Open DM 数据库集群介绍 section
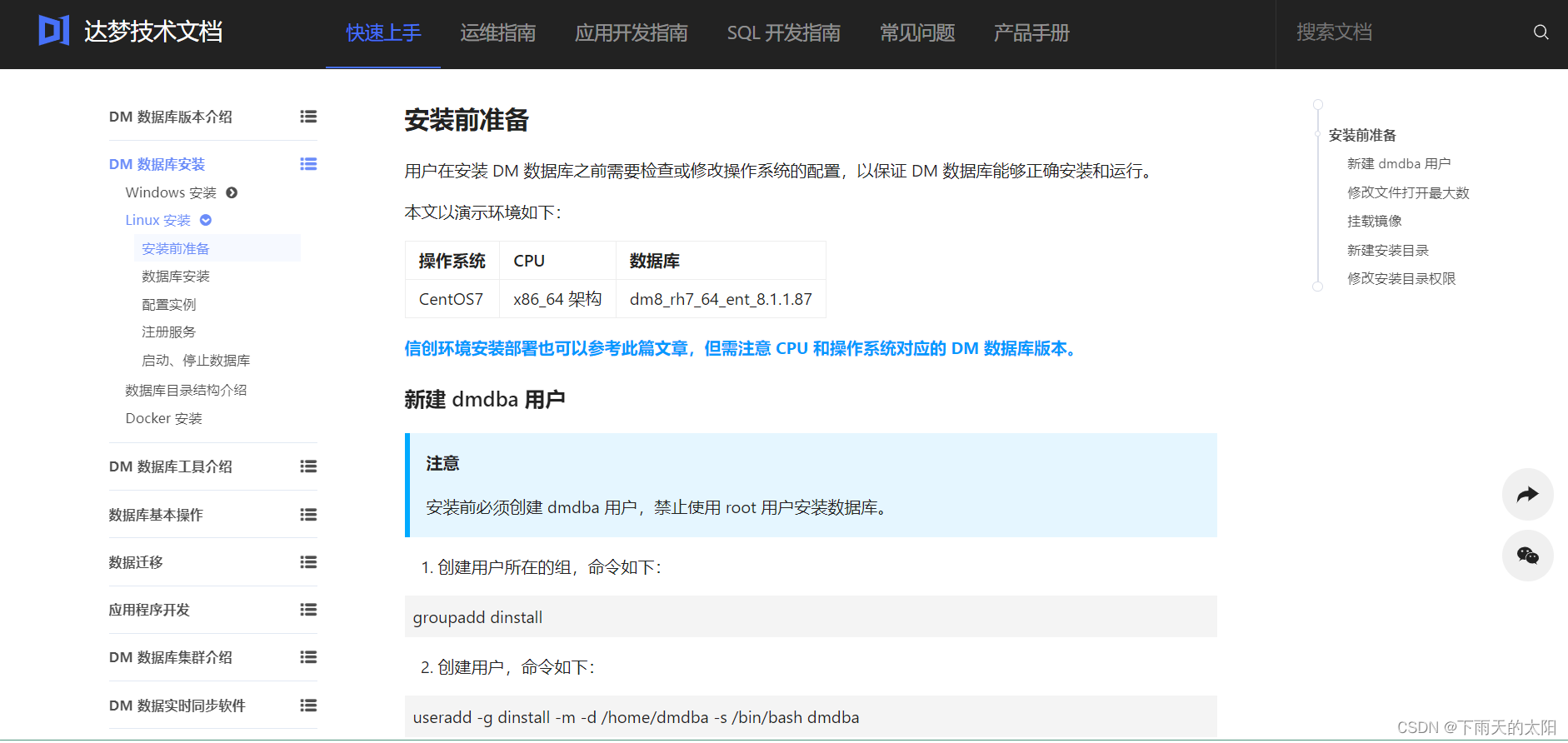This screenshot has width=1568, height=743. click(x=171, y=657)
